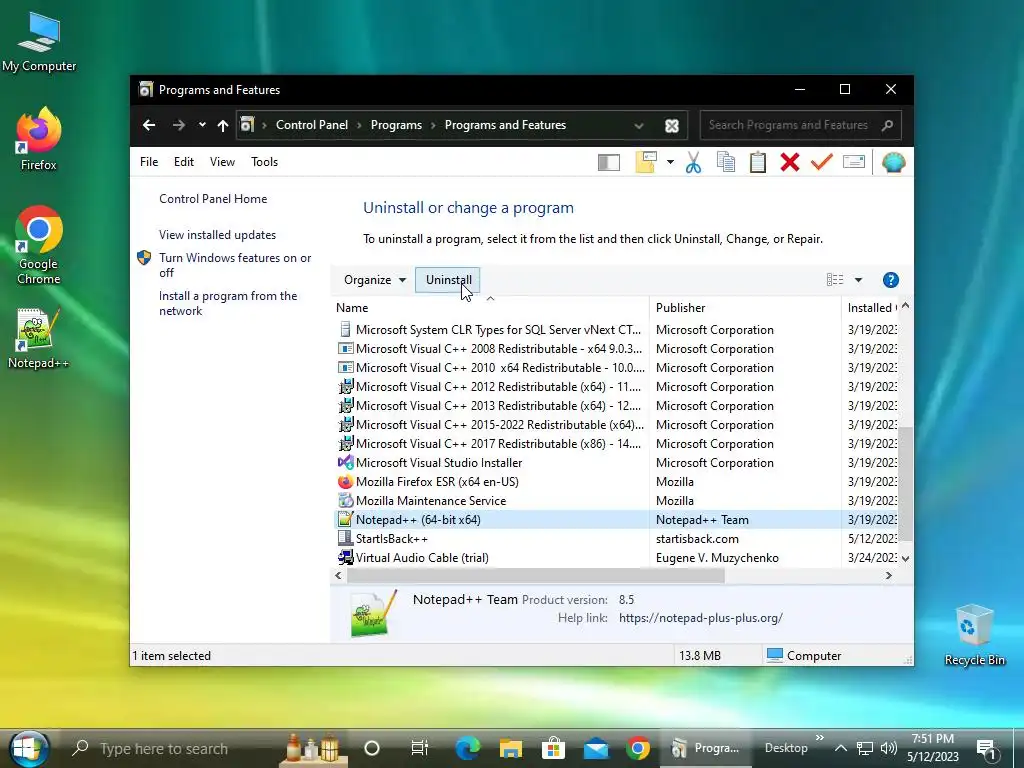
Task: Click the Paste clipboard icon
Action: [758, 162]
